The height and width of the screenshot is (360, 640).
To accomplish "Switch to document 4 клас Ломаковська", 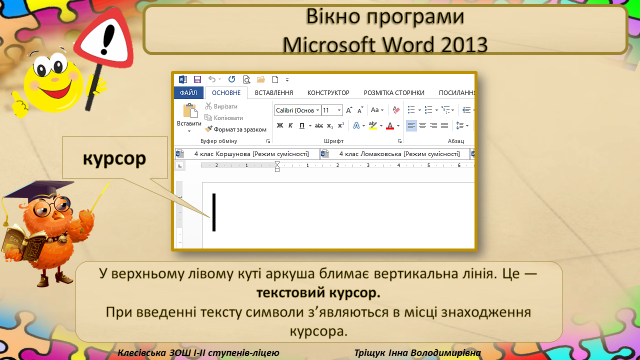I will coord(394,154).
